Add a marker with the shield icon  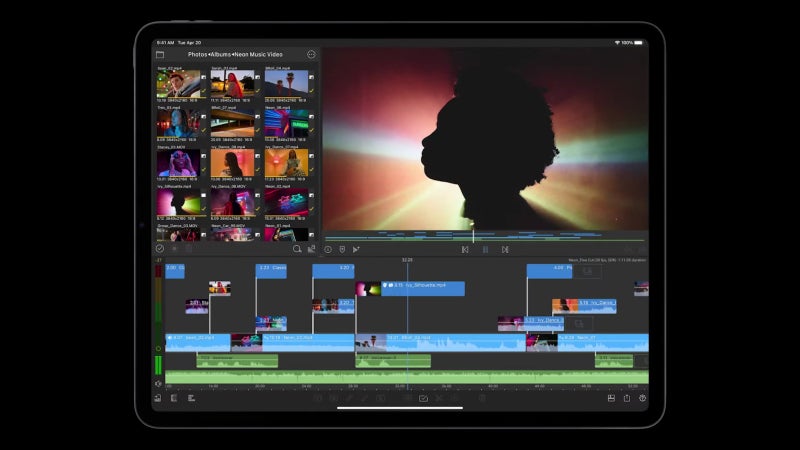(x=342, y=249)
